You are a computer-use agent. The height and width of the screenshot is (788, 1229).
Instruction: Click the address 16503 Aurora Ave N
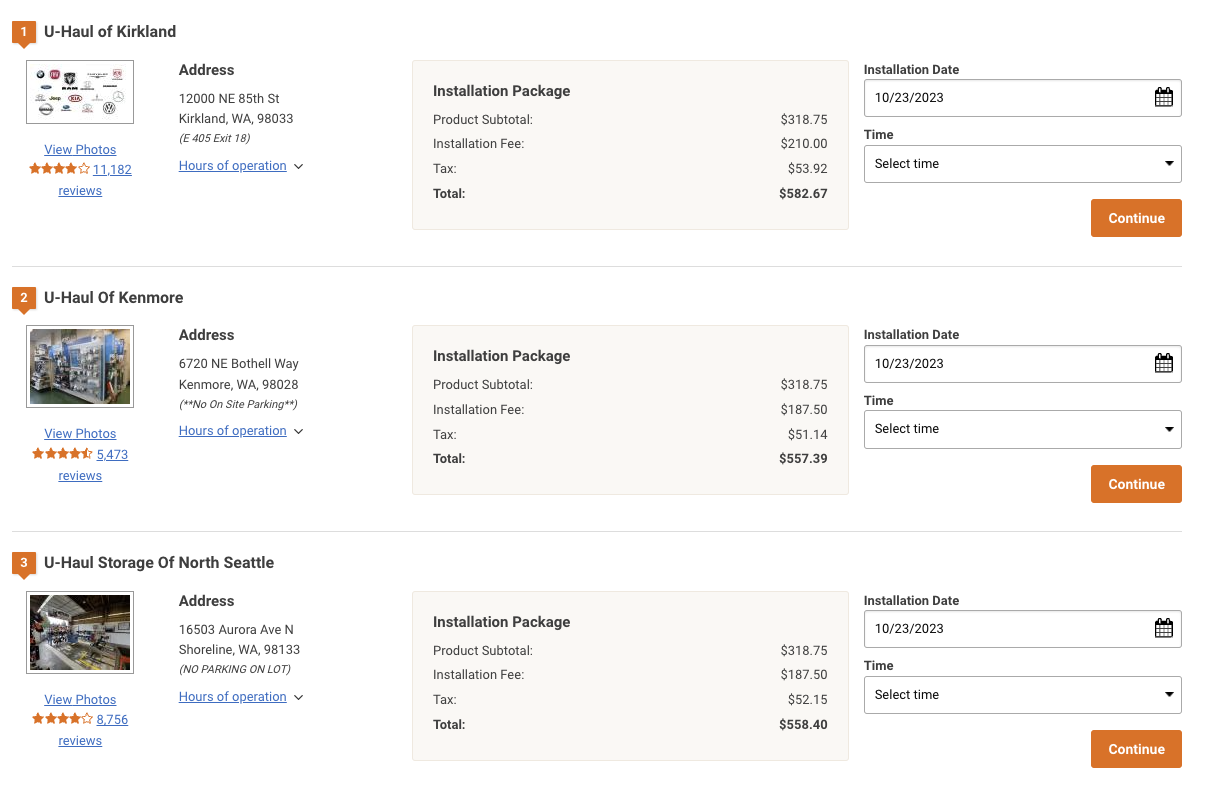pos(236,630)
